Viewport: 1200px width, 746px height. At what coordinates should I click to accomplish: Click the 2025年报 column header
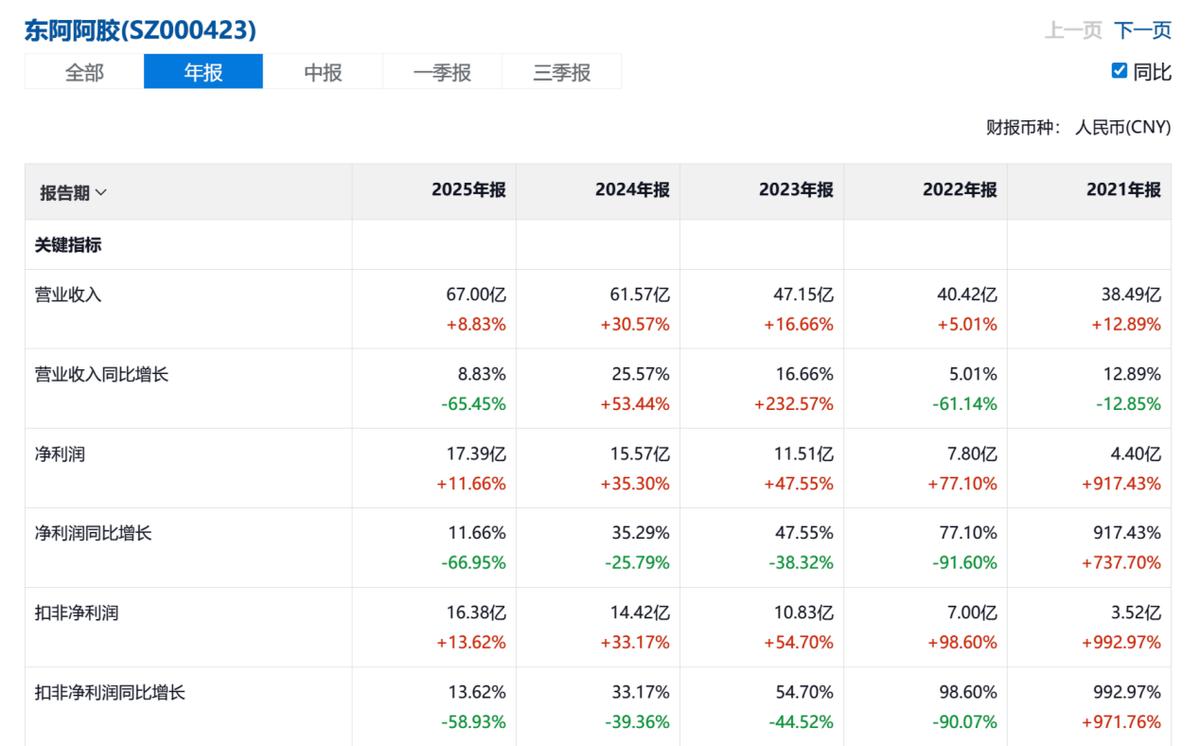click(x=468, y=190)
